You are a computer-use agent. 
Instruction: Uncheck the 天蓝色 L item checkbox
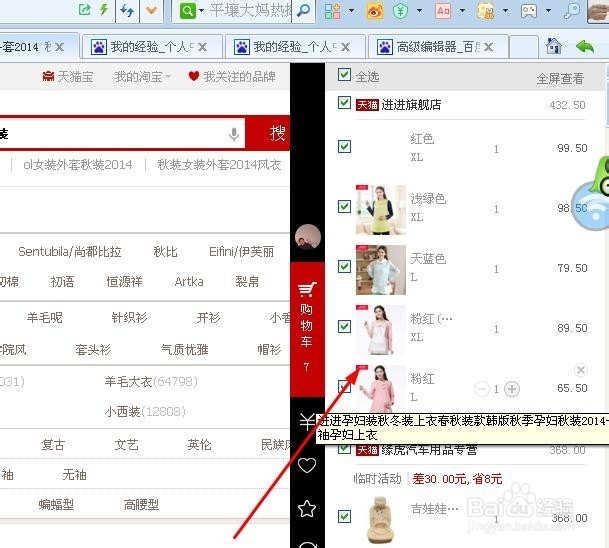pyautogui.click(x=344, y=266)
